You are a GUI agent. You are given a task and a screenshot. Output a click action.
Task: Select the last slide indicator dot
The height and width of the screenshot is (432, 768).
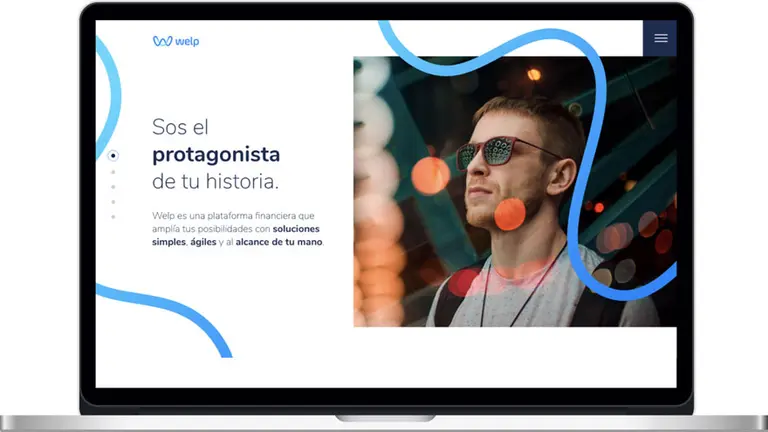(113, 216)
